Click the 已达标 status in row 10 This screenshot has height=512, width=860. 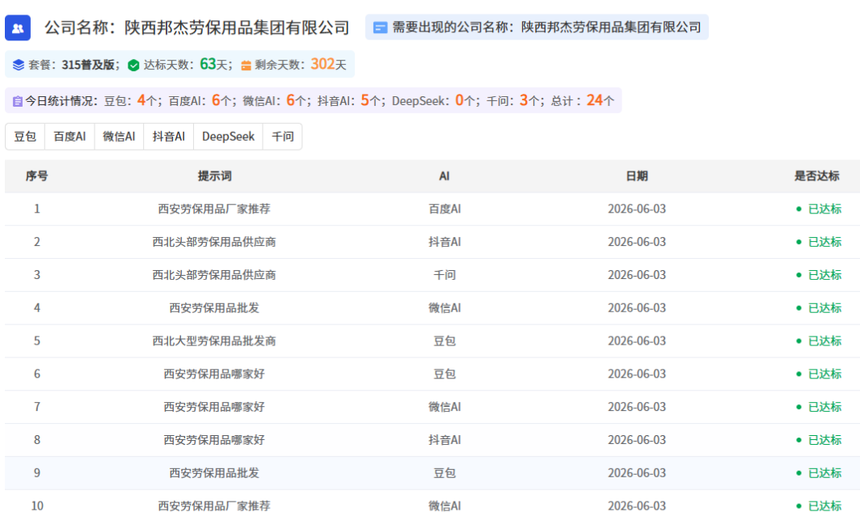819,505
